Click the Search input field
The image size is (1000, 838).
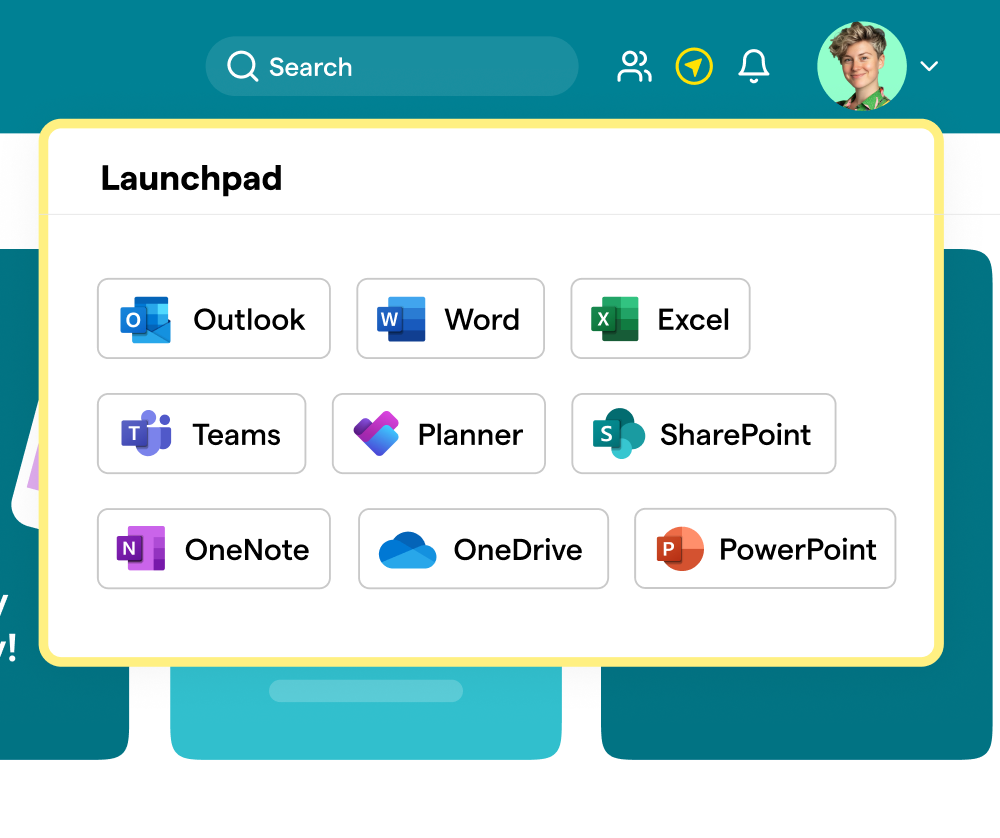[x=392, y=66]
